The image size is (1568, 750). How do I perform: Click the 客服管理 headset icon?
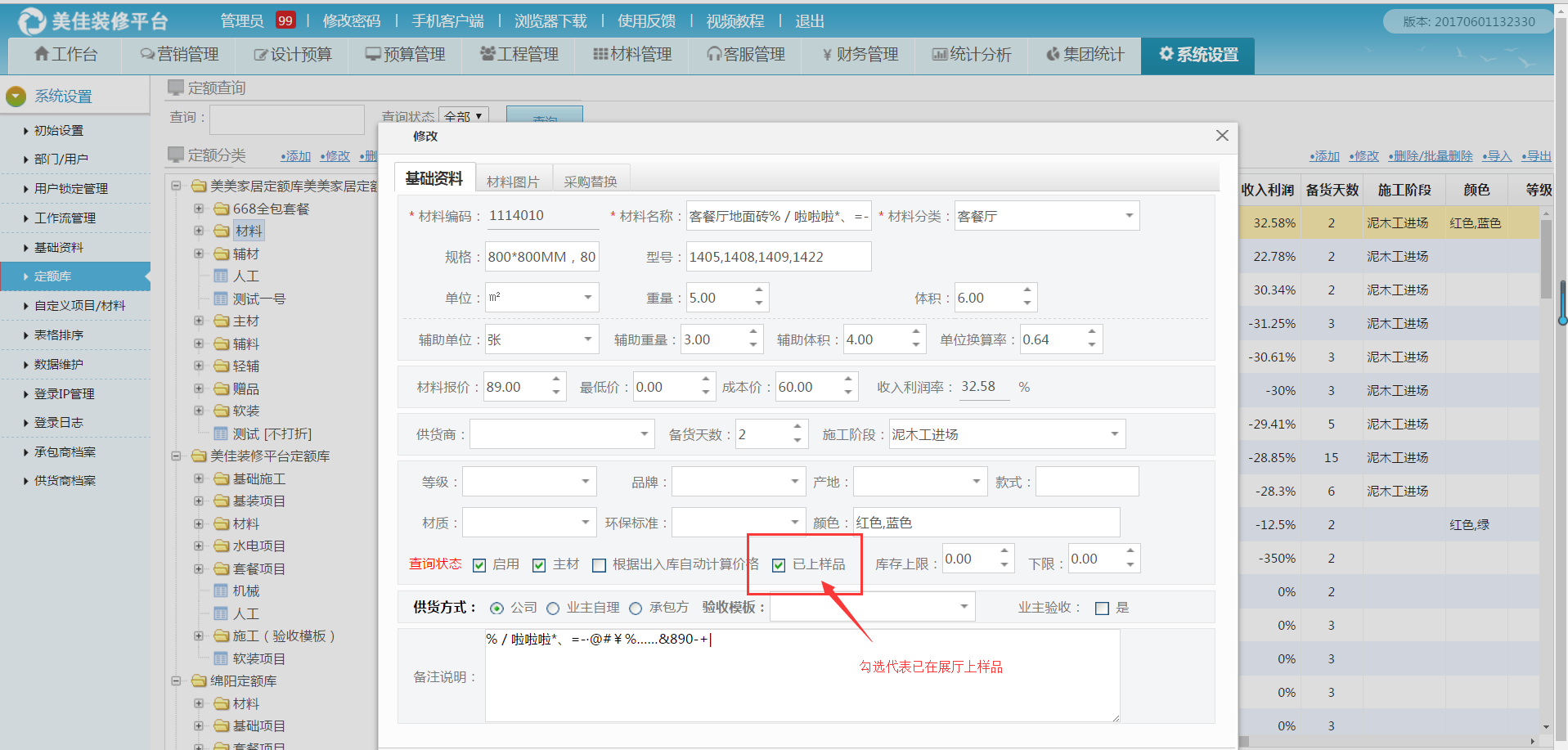coord(714,55)
